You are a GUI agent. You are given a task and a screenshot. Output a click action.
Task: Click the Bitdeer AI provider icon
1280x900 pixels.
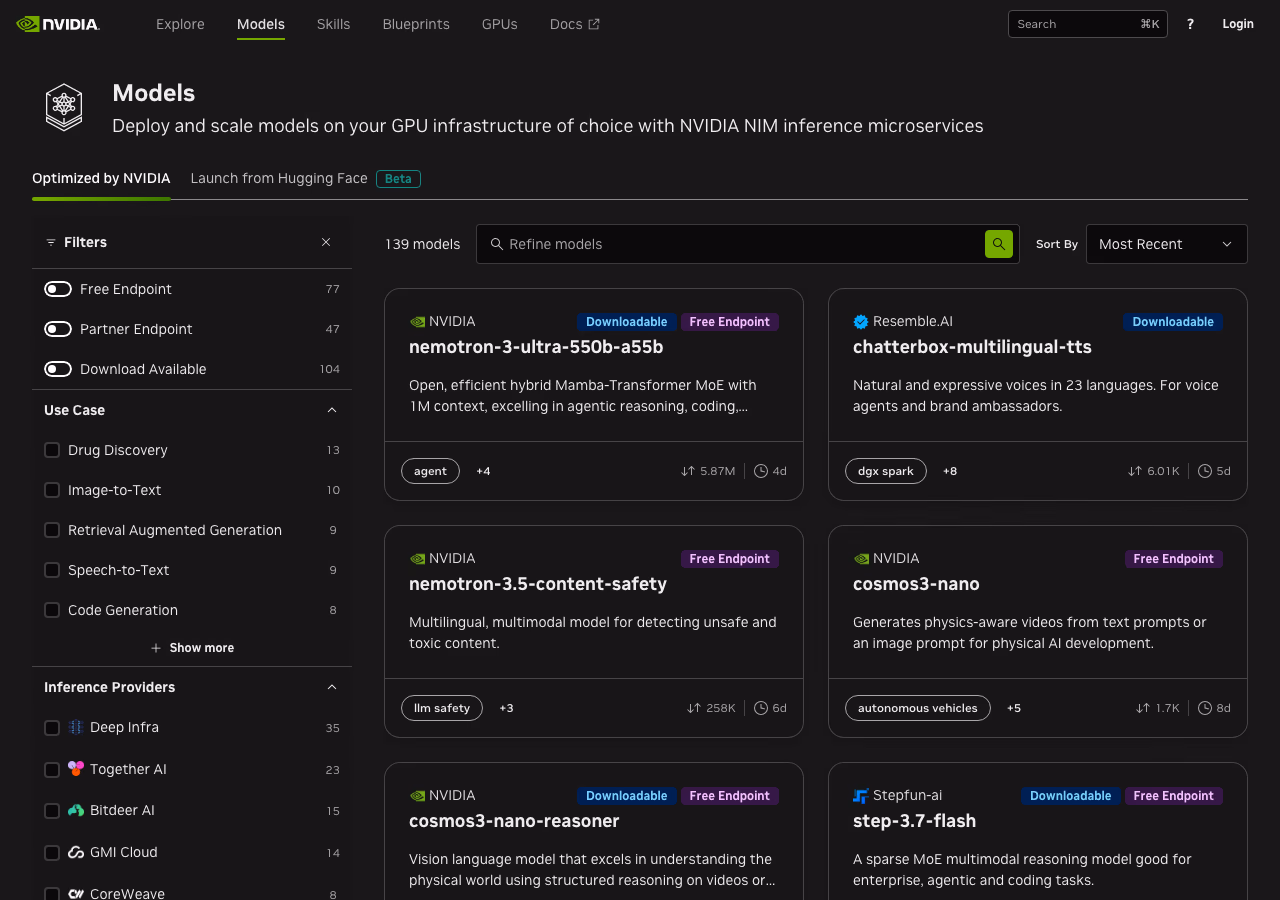(x=76, y=811)
